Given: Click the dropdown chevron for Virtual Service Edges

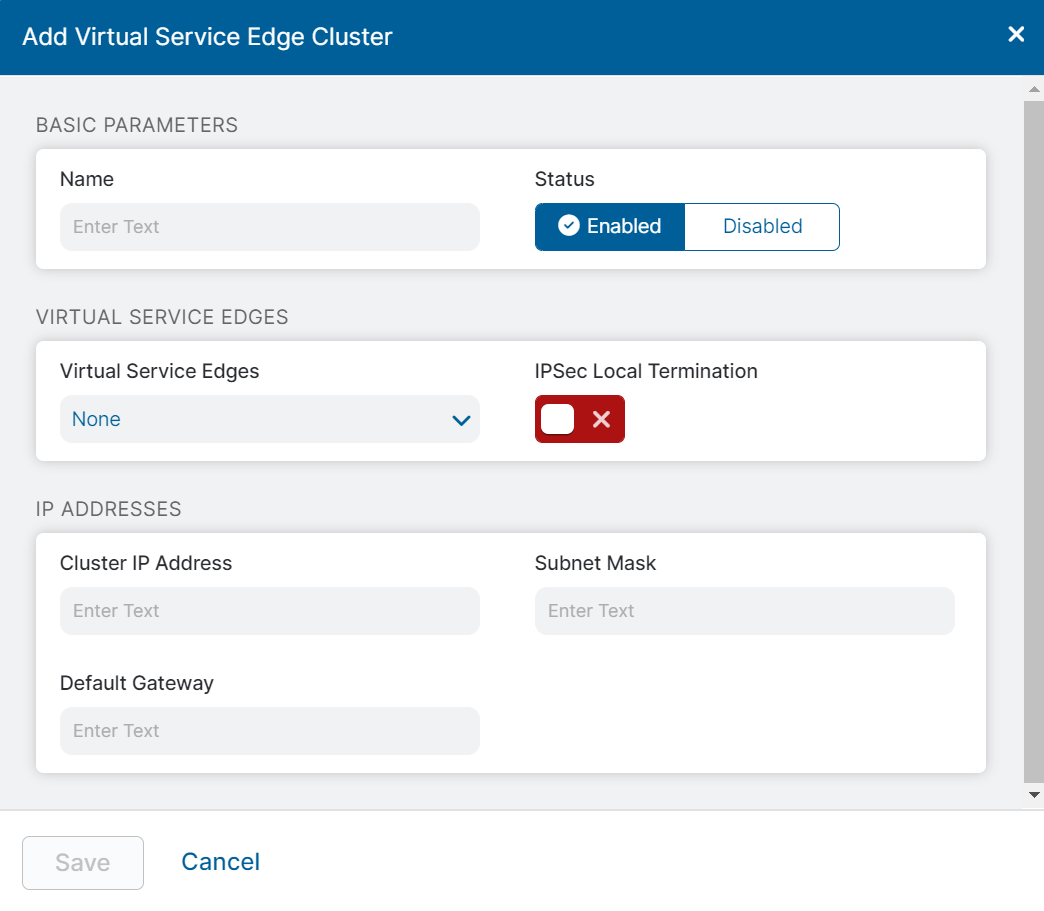Looking at the screenshot, I should [462, 420].
